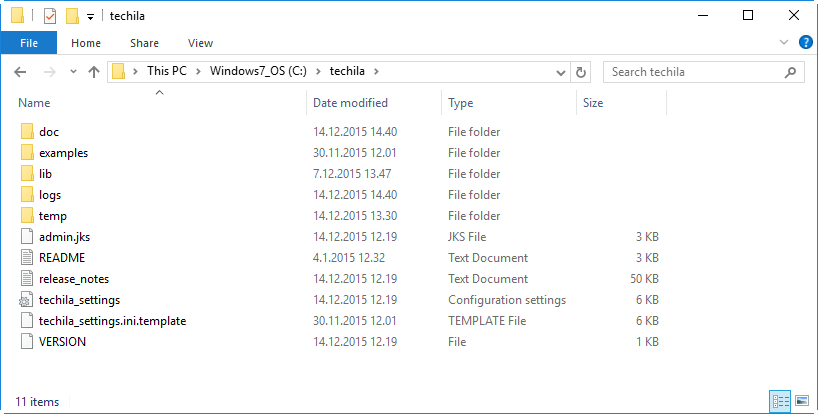Switch to Large icons view layout
The width and height of the screenshot is (818, 414).
(x=801, y=401)
